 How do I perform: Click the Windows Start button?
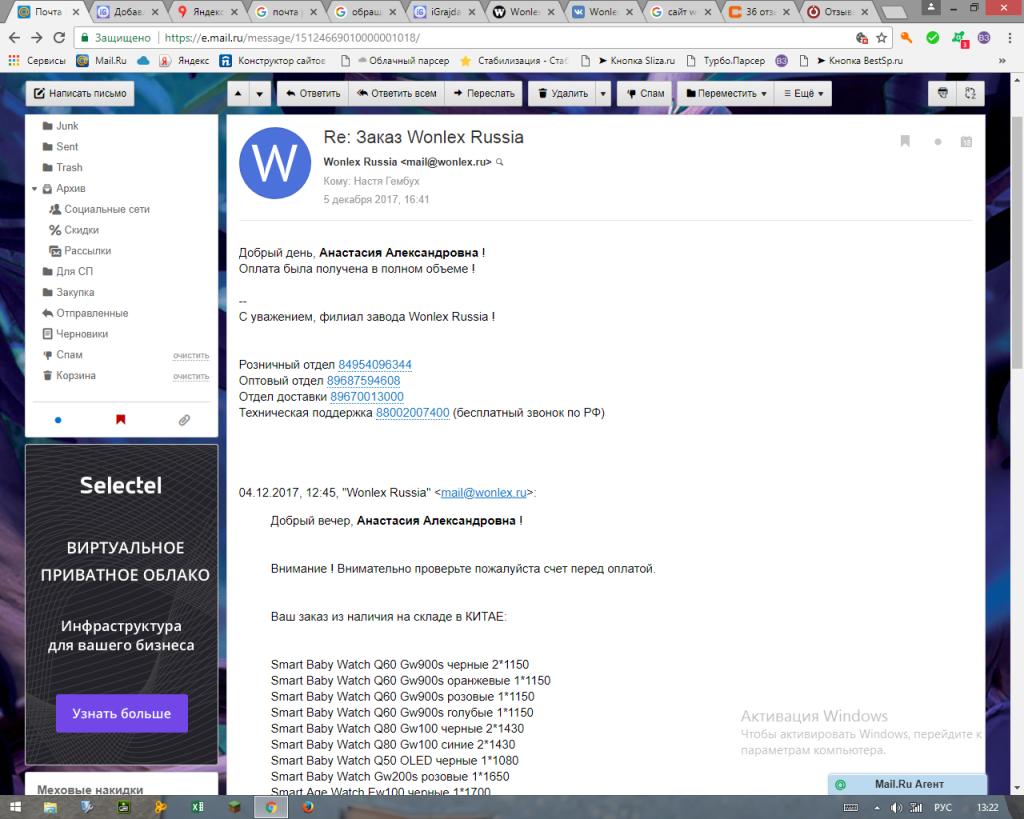pyautogui.click(x=15, y=807)
